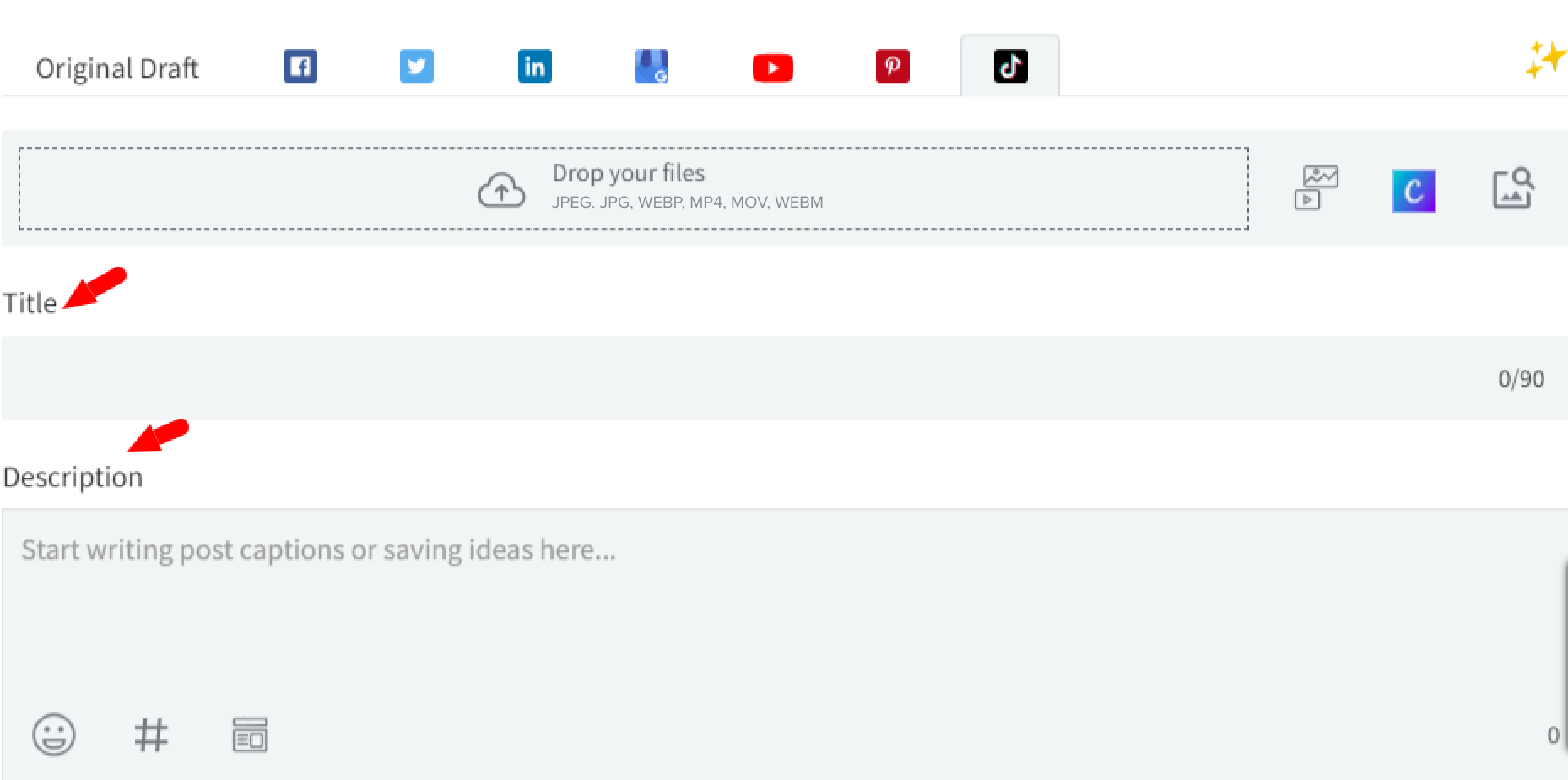Image resolution: width=1568 pixels, height=780 pixels.
Task: Go to the Pinterest tab icon
Action: [x=892, y=67]
